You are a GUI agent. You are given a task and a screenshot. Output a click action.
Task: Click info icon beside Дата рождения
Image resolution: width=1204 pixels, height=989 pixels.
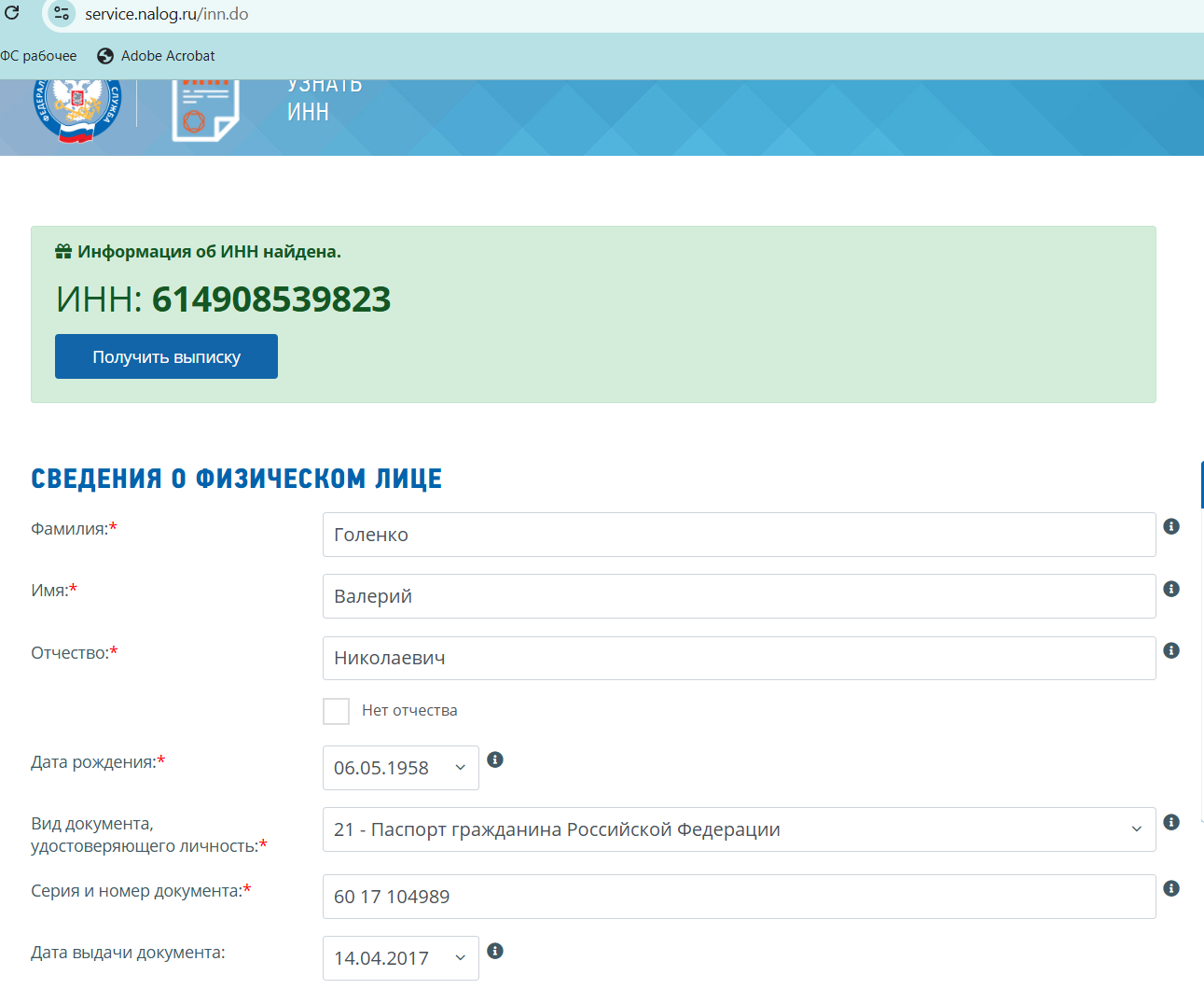495,759
